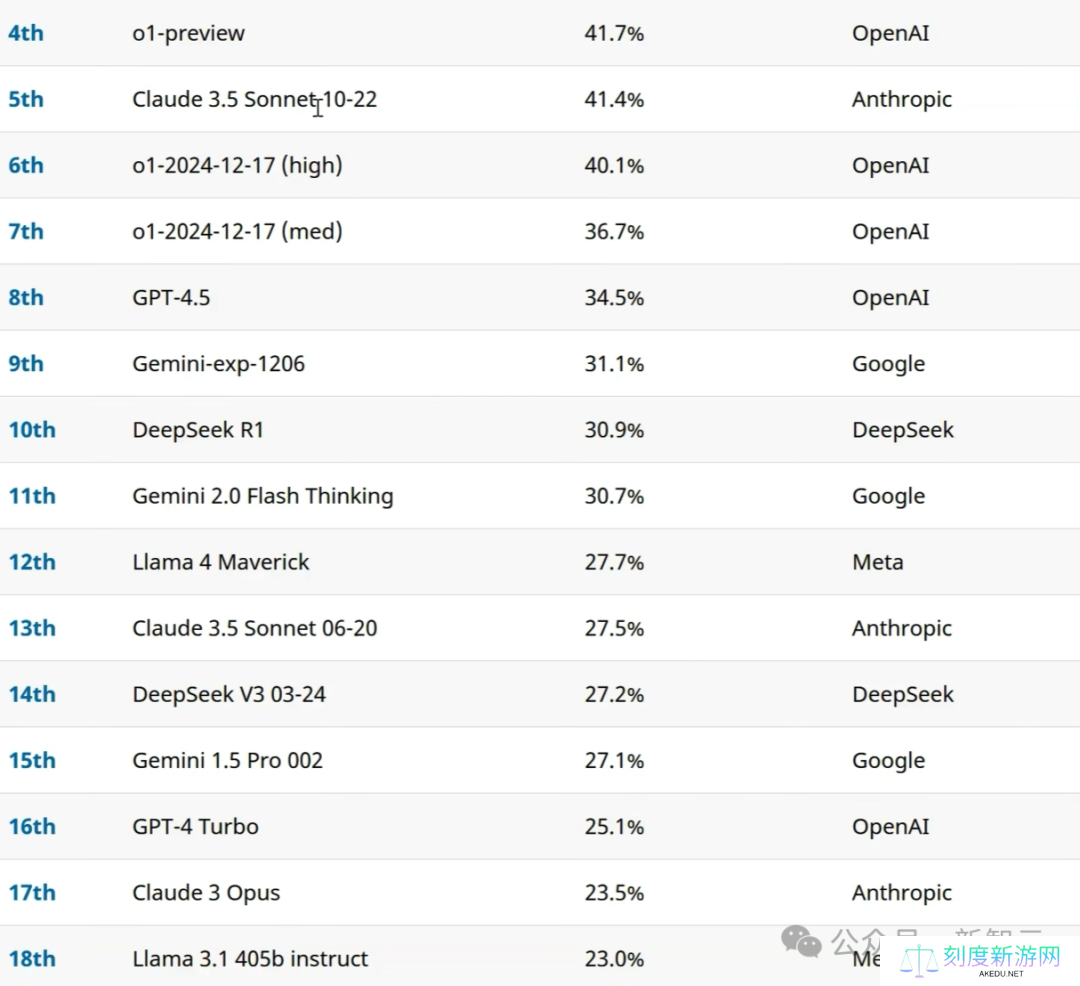Select Gemini 2.0 Flash Thinking model name
The image size is (1080, 986).
coord(262,496)
